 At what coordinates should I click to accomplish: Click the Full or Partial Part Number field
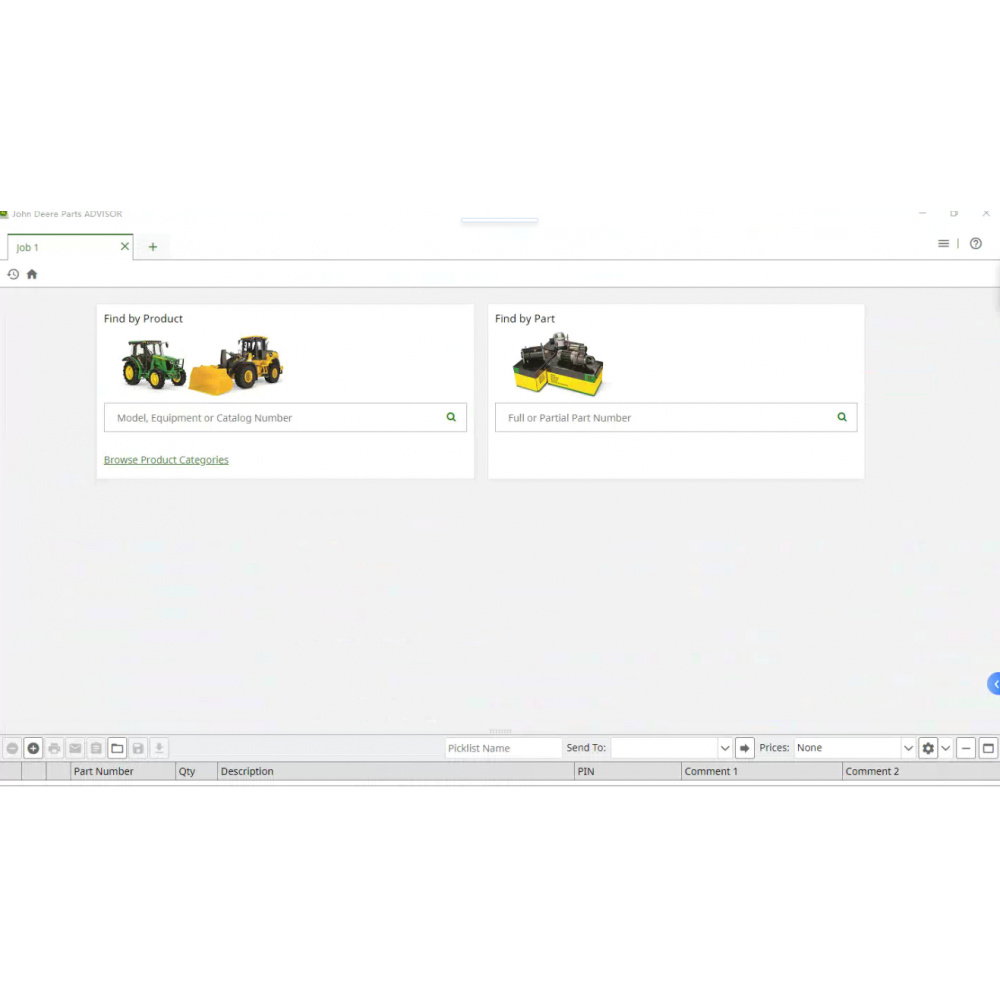pyautogui.click(x=676, y=418)
